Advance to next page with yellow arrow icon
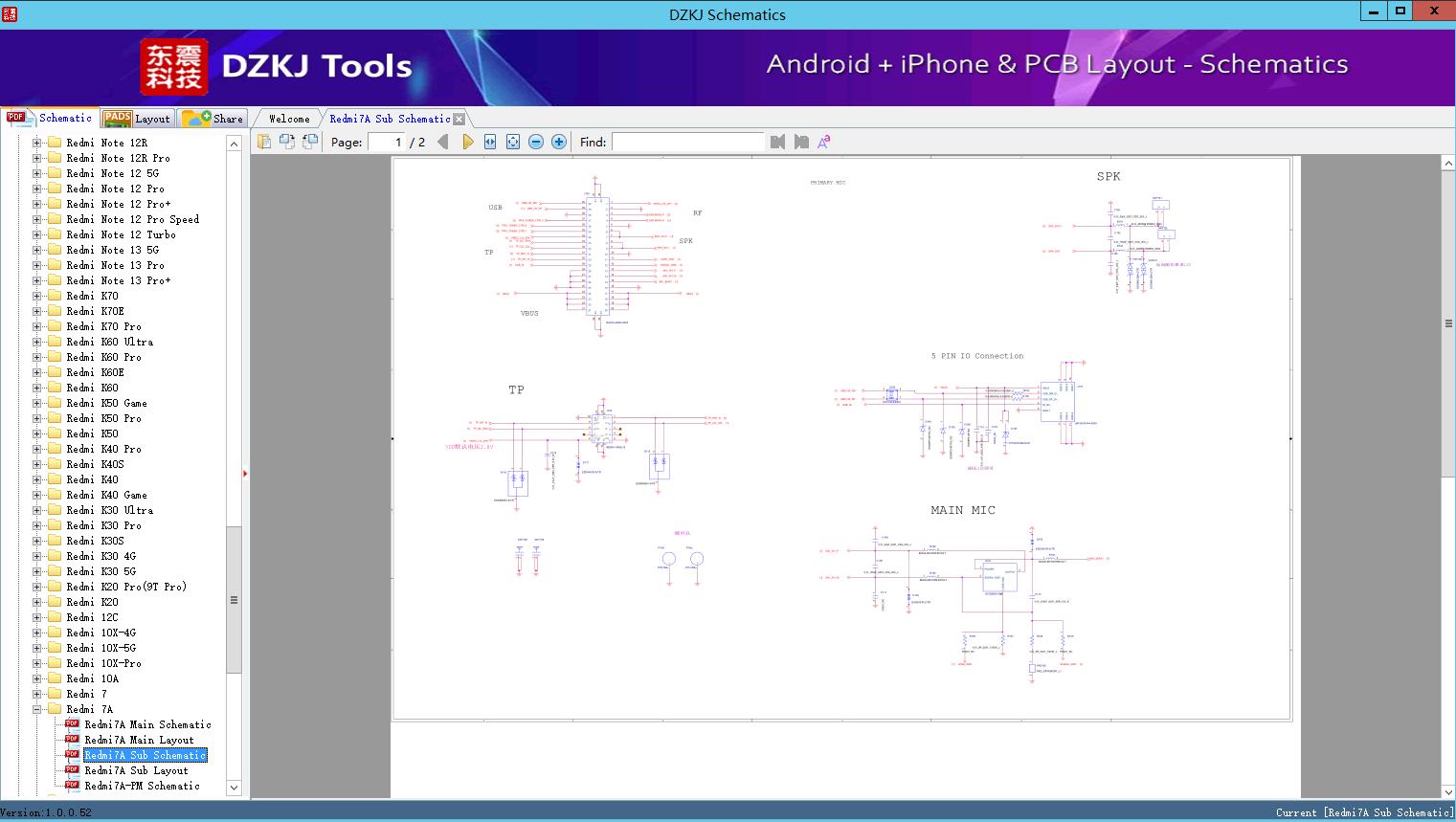The image size is (1456, 822). 467,141
